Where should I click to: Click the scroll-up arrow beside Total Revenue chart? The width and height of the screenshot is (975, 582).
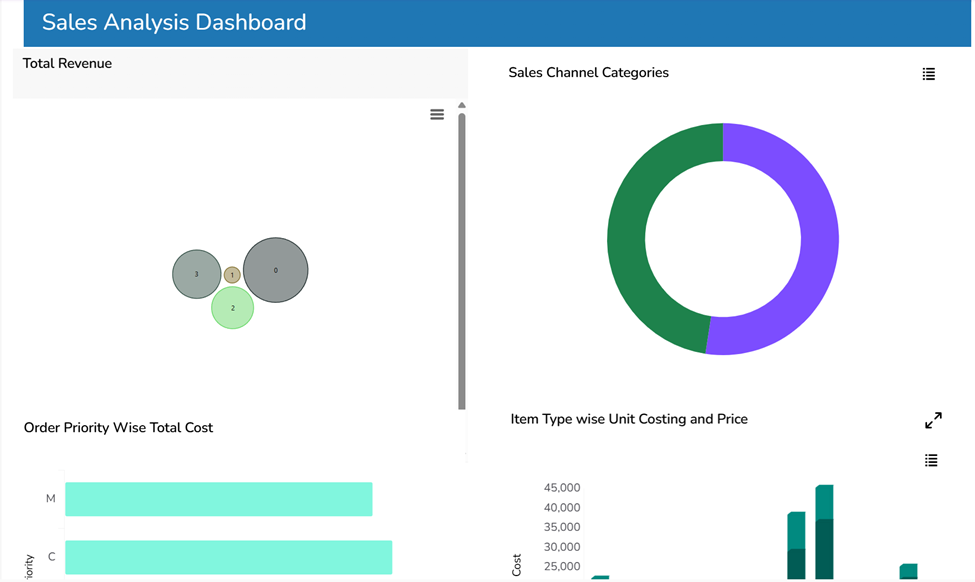pyautogui.click(x=462, y=105)
